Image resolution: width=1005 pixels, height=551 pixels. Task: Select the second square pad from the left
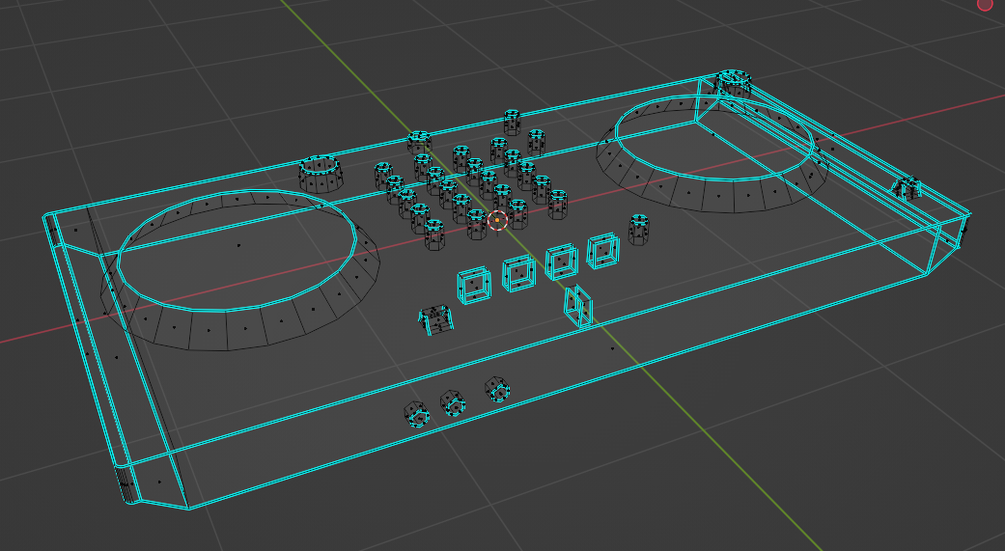(519, 273)
